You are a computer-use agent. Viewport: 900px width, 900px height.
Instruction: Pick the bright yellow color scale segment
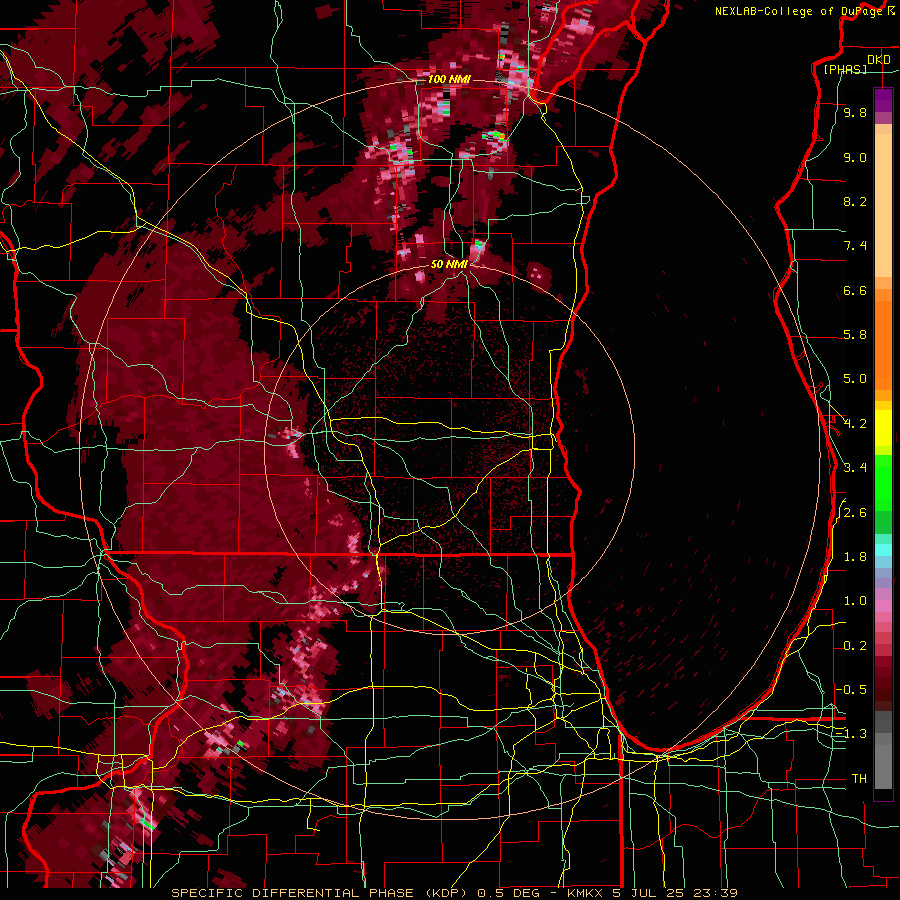883,428
